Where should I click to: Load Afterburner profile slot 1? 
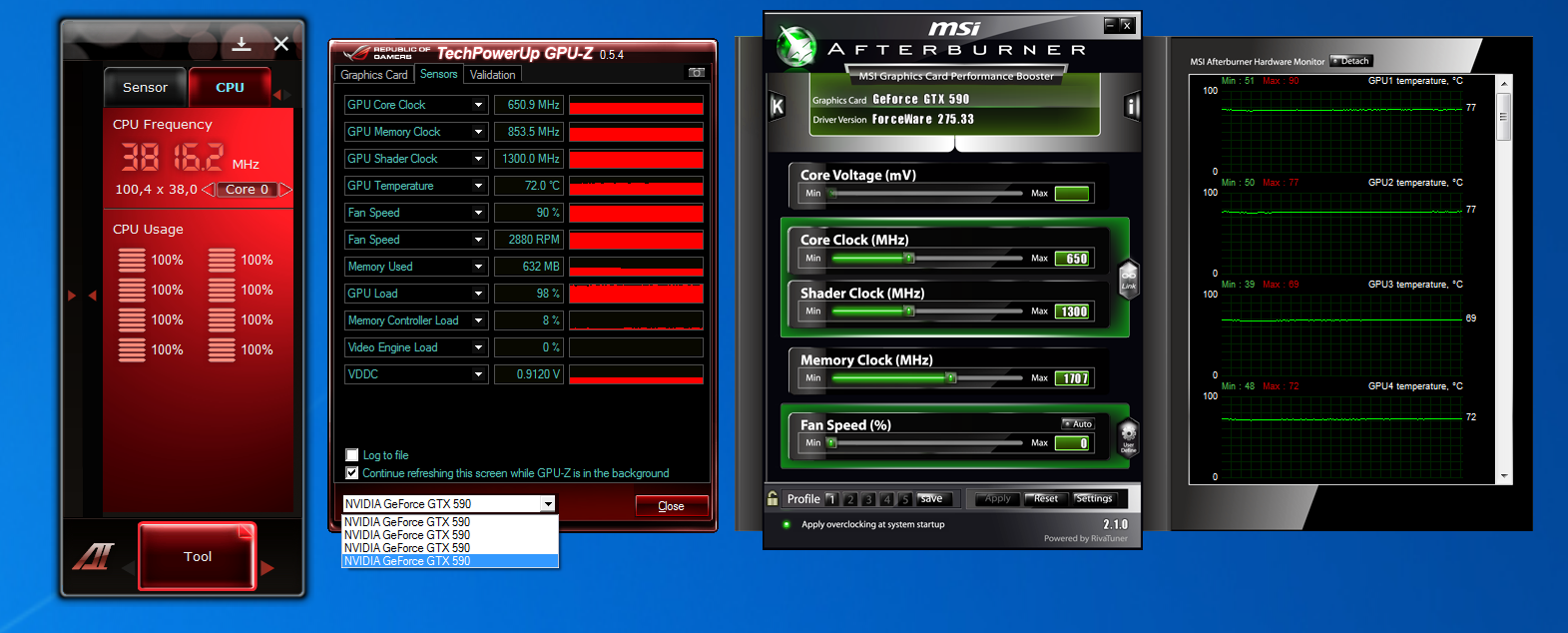click(831, 499)
